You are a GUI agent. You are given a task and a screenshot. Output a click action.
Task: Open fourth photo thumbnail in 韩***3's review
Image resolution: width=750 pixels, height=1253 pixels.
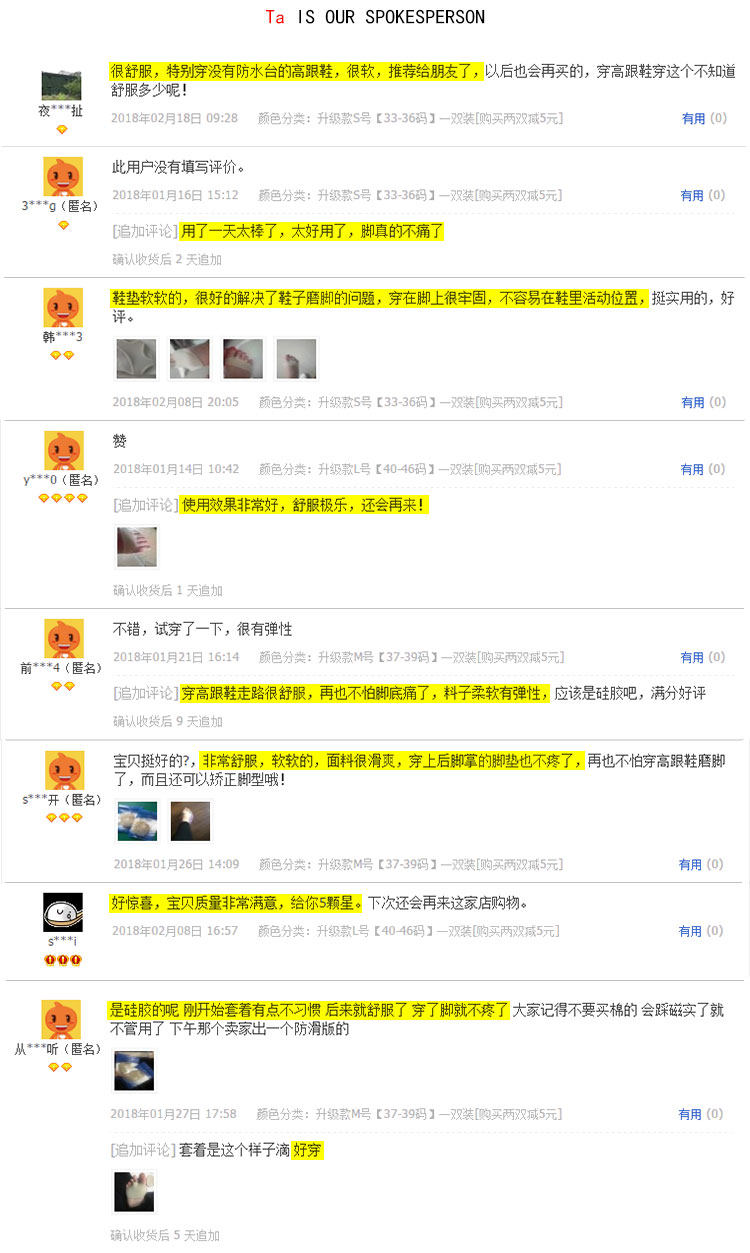pyautogui.click(x=296, y=359)
